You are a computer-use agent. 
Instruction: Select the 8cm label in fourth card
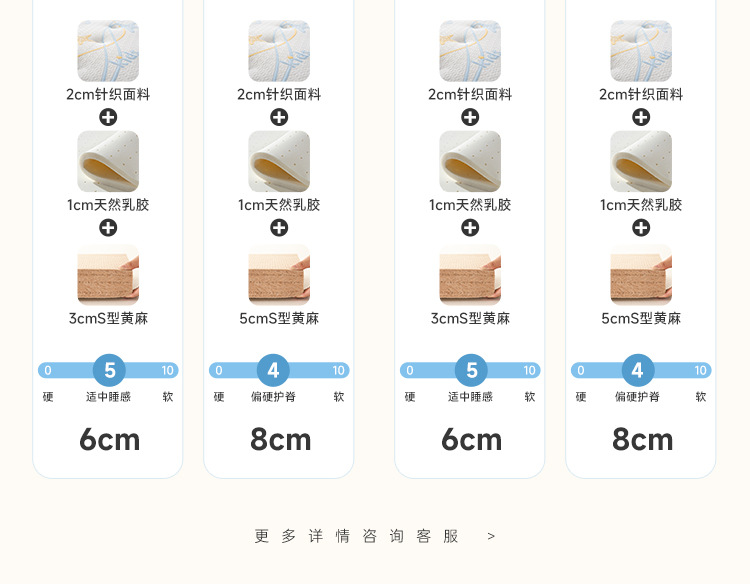pyautogui.click(x=642, y=440)
